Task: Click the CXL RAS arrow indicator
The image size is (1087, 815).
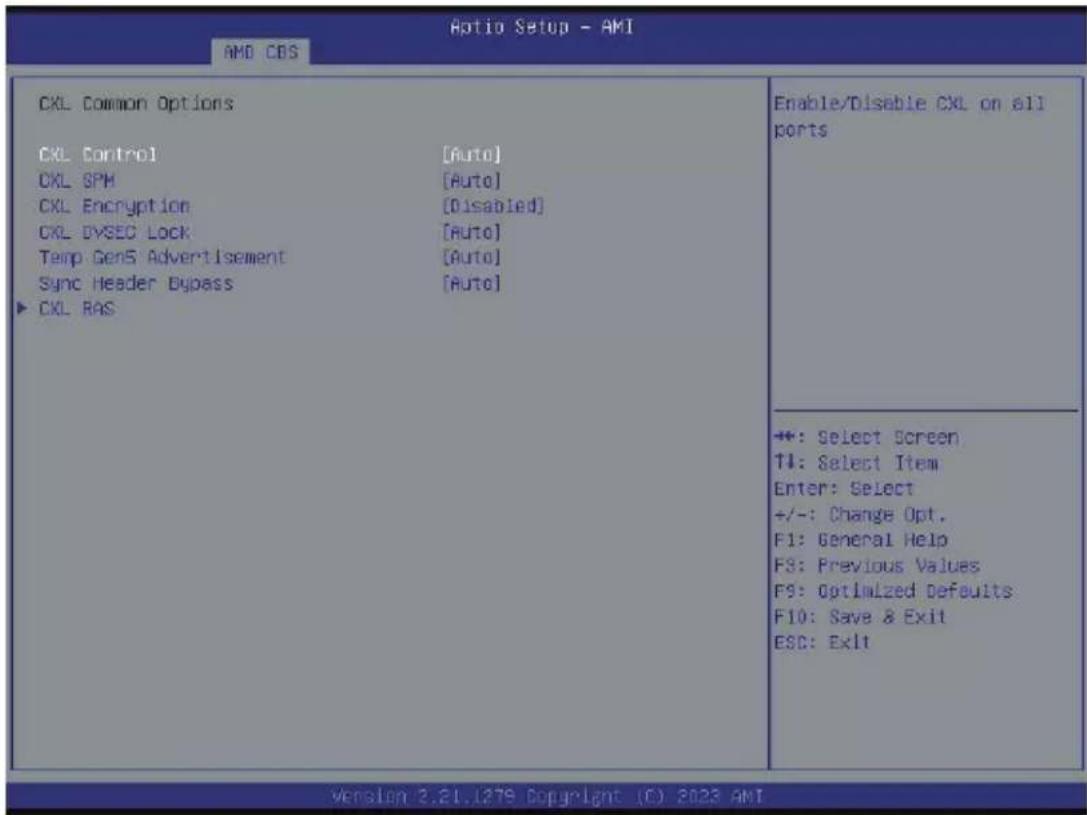Action: point(22,308)
